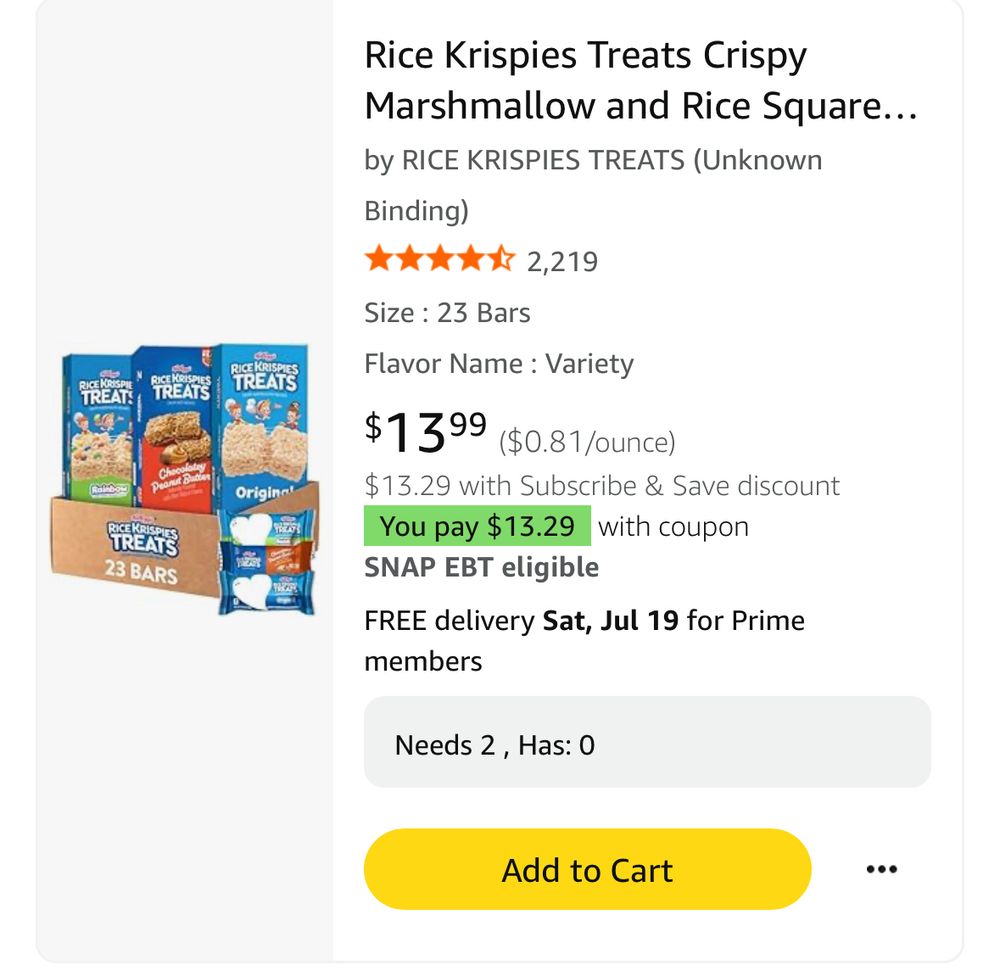Click the Flavor Name : Variety text

[x=499, y=364]
